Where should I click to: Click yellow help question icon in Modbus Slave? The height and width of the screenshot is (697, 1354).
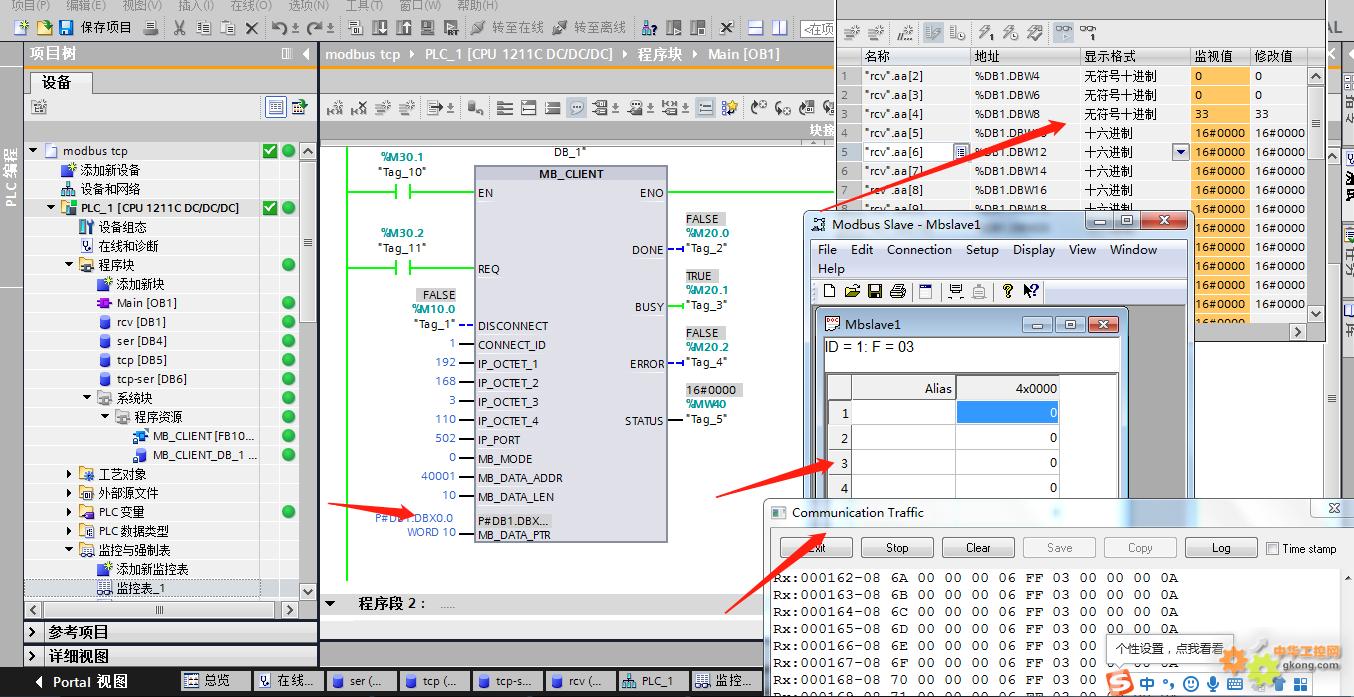pyautogui.click(x=1008, y=291)
